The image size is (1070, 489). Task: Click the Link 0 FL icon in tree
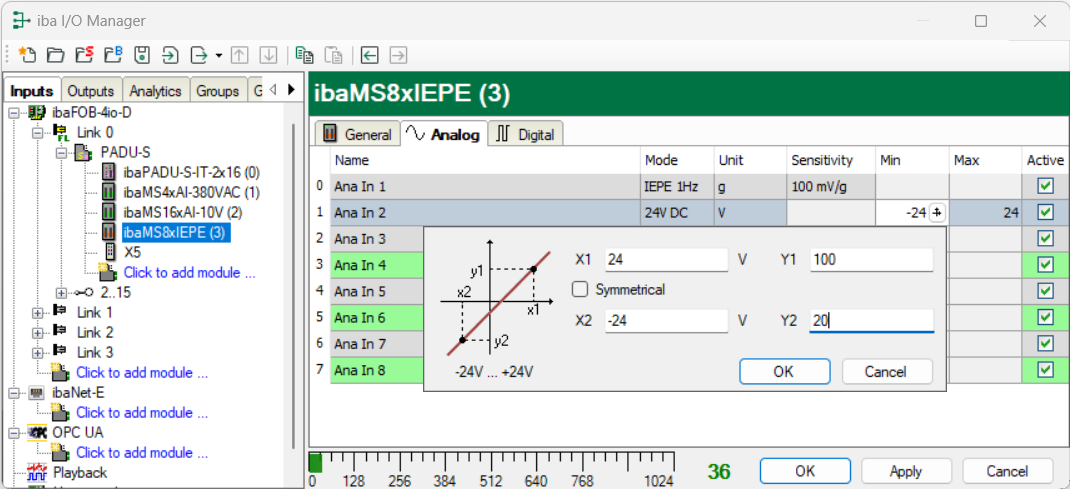point(61,132)
